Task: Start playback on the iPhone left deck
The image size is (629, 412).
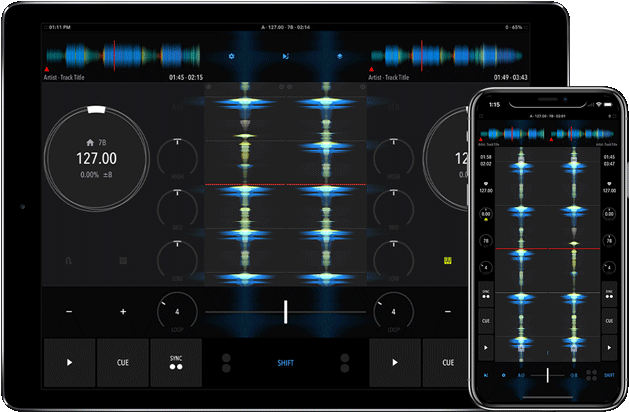Action: point(486,348)
